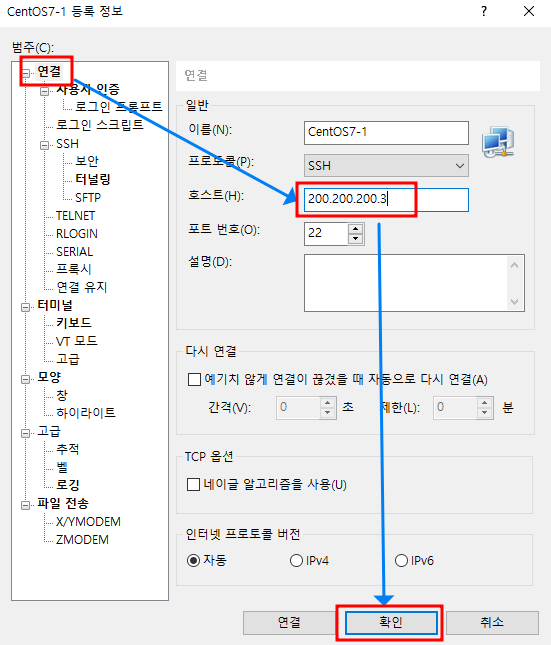Select 사용자 인증 in the tree
This screenshot has width=551, height=645.
pos(88,89)
